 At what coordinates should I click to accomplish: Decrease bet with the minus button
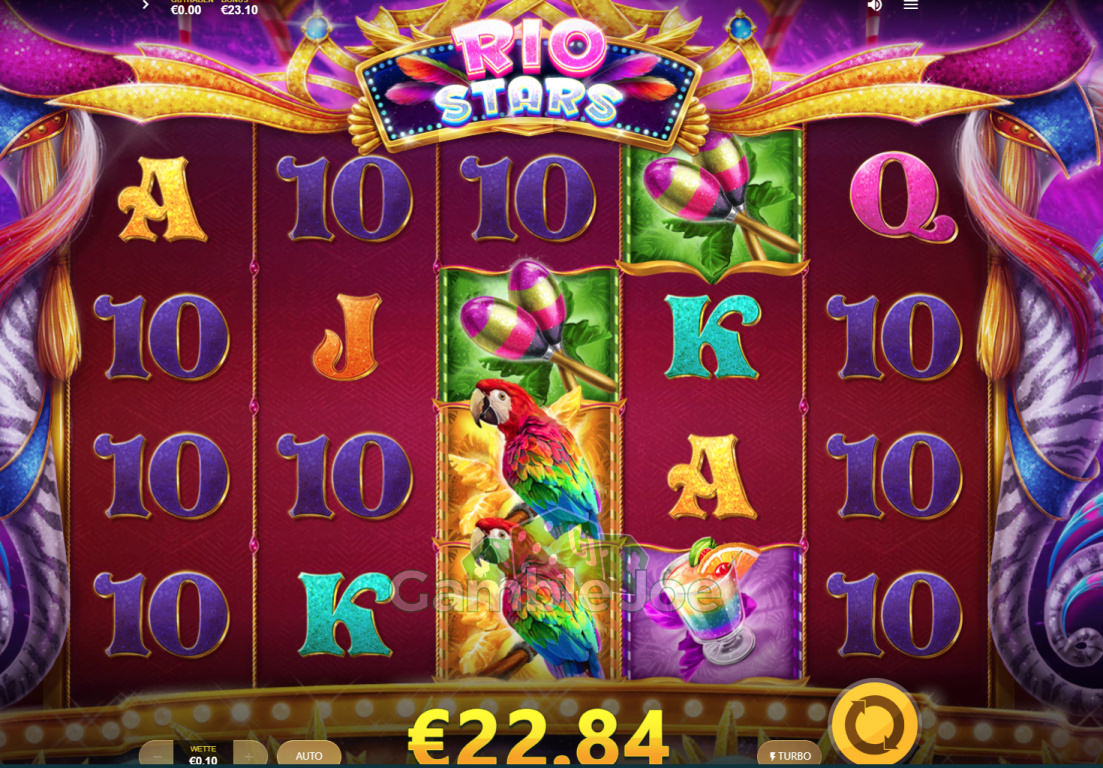point(156,755)
